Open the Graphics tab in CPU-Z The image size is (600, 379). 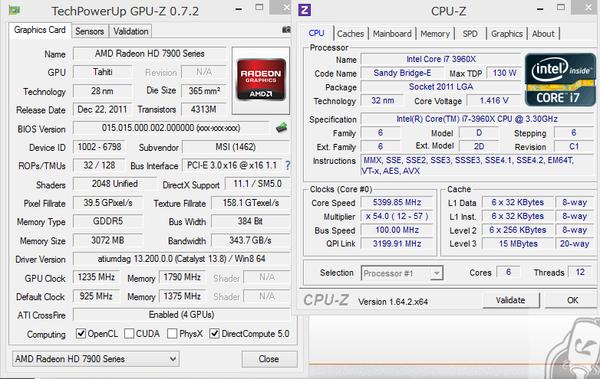(507, 34)
